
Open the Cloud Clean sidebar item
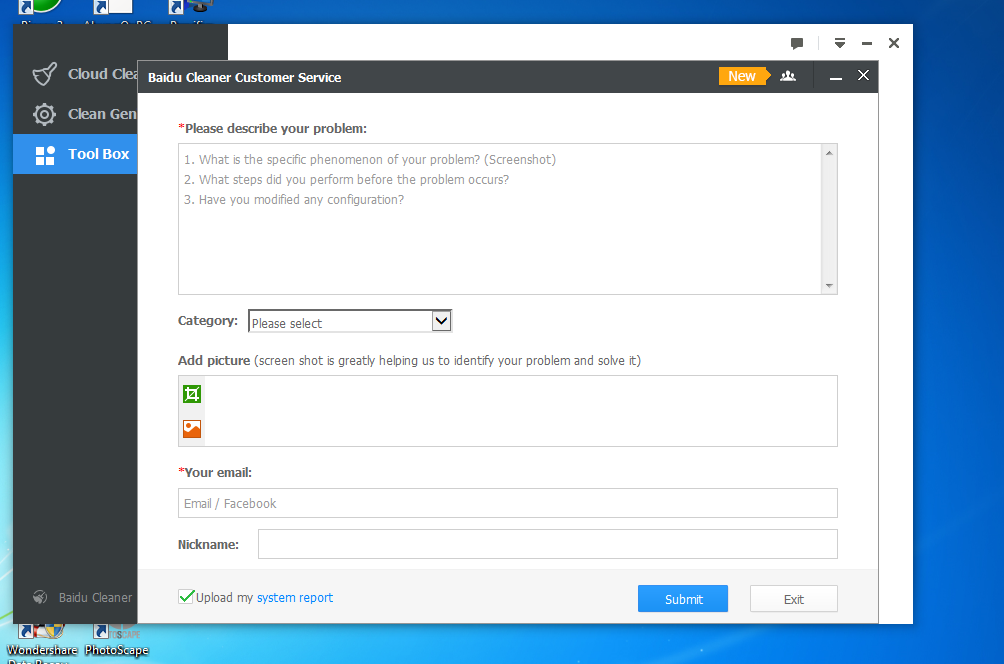coord(76,74)
